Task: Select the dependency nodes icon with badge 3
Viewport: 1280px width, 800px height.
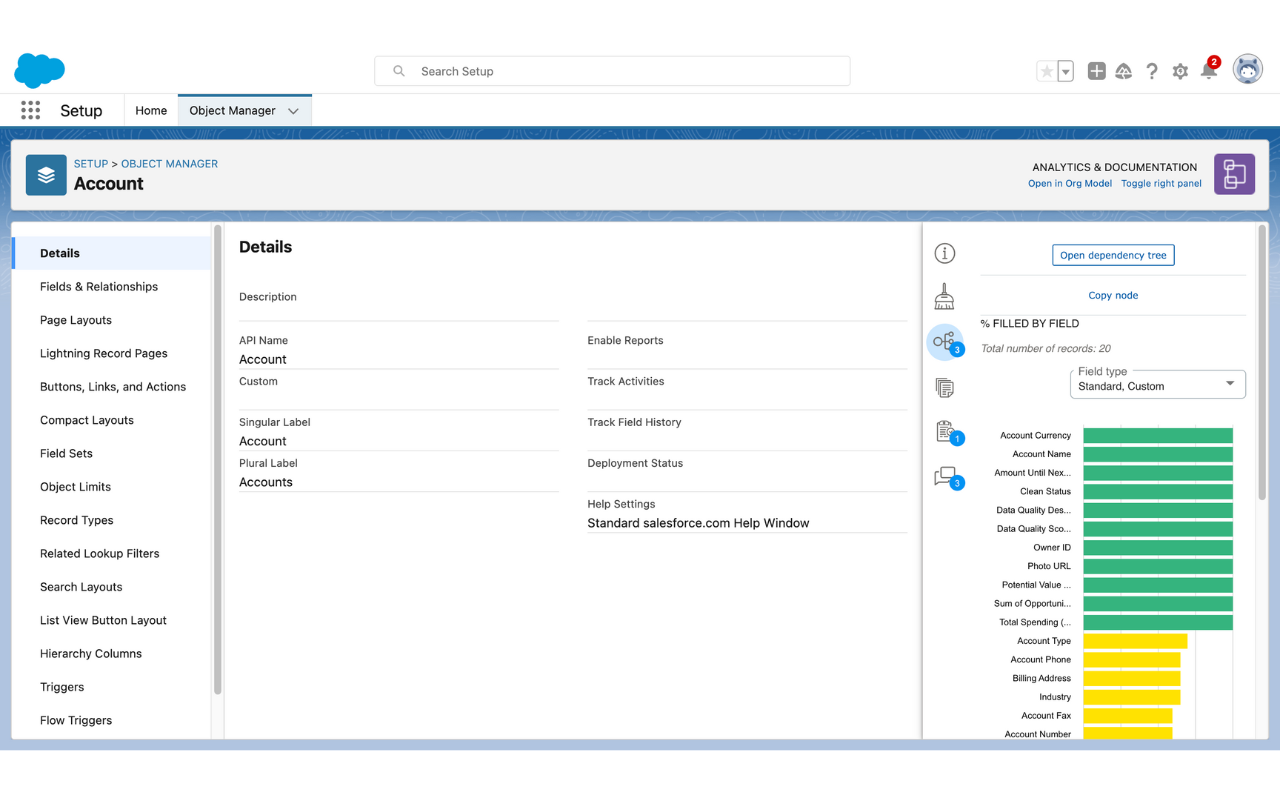Action: pos(944,342)
